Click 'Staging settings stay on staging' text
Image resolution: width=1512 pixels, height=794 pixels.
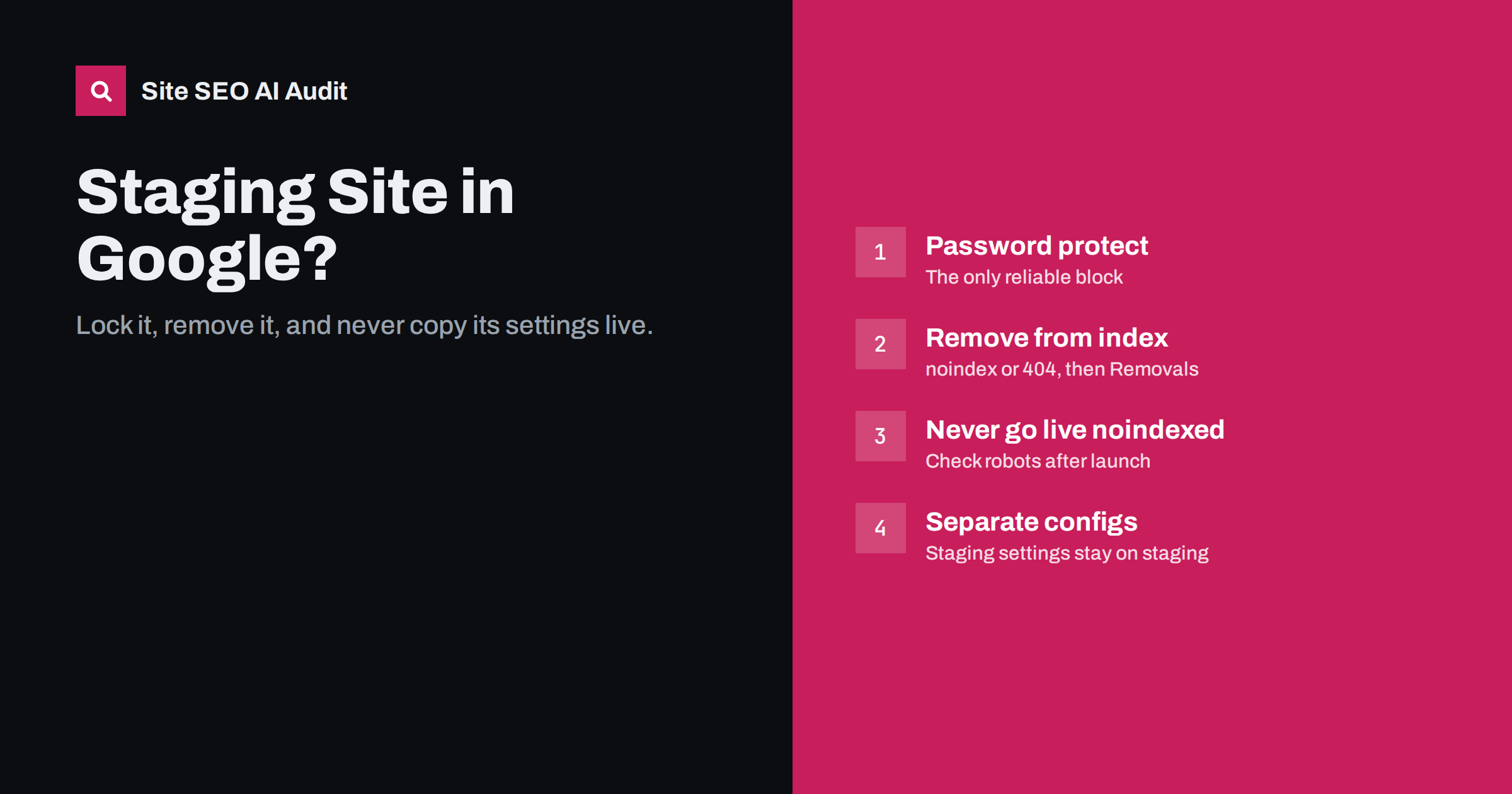1067,554
